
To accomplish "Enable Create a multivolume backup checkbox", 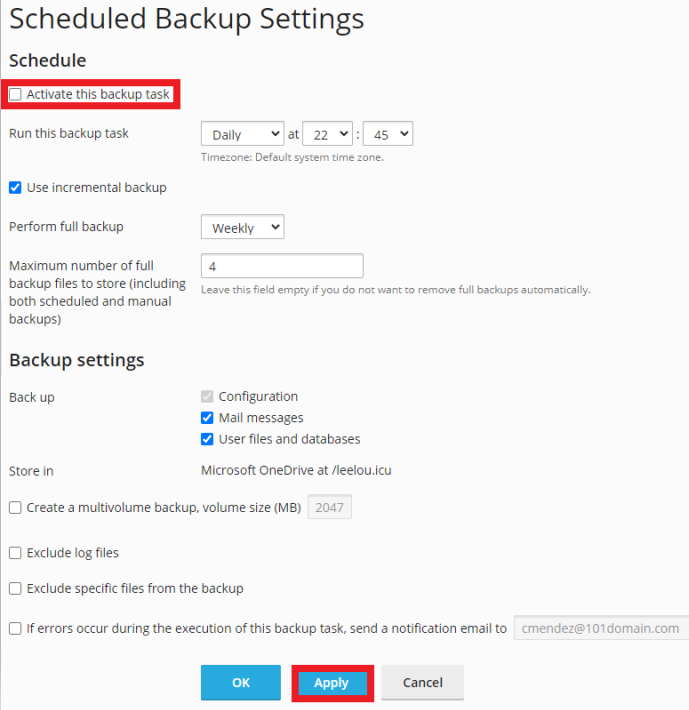I will 15,508.
